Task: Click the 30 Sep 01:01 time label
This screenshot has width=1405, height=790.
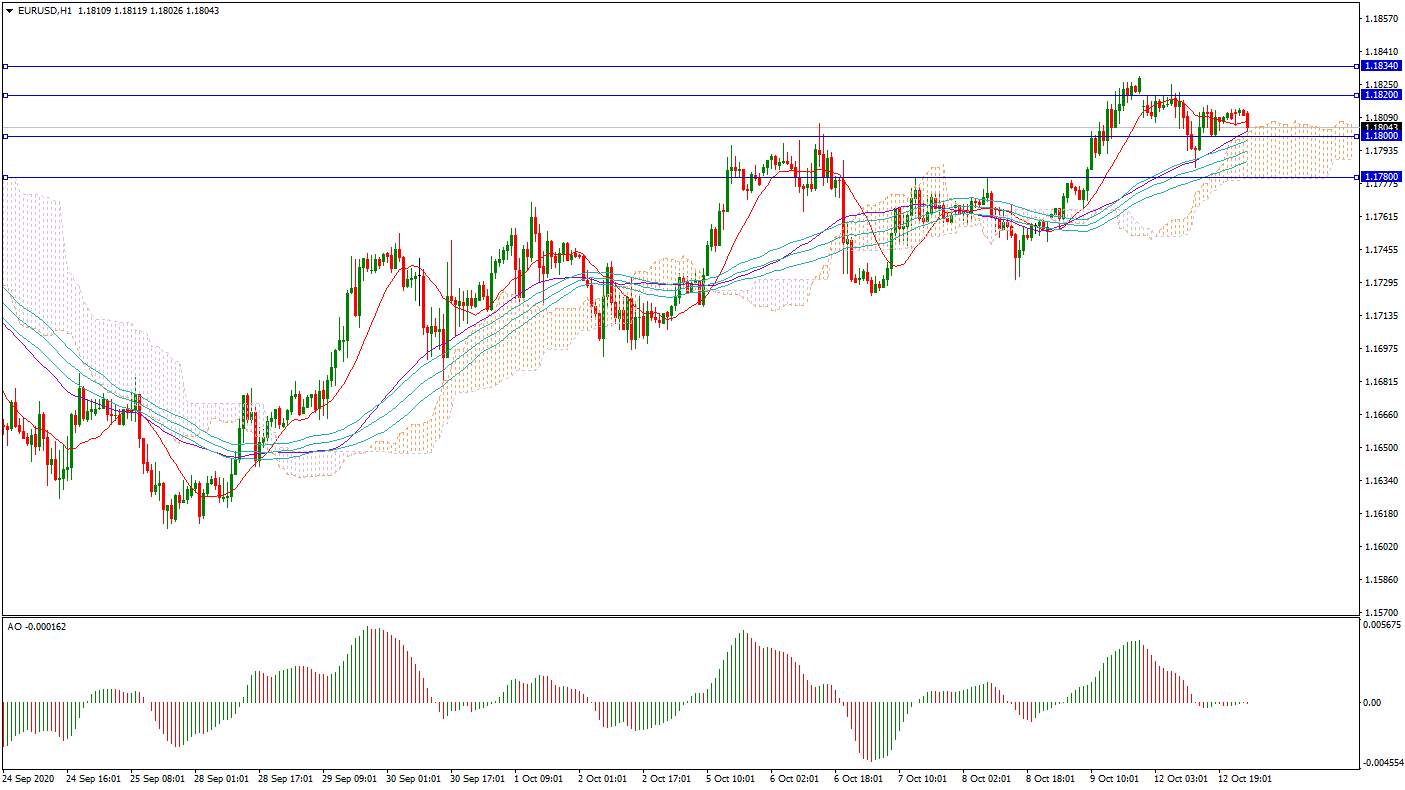Action: pos(414,778)
